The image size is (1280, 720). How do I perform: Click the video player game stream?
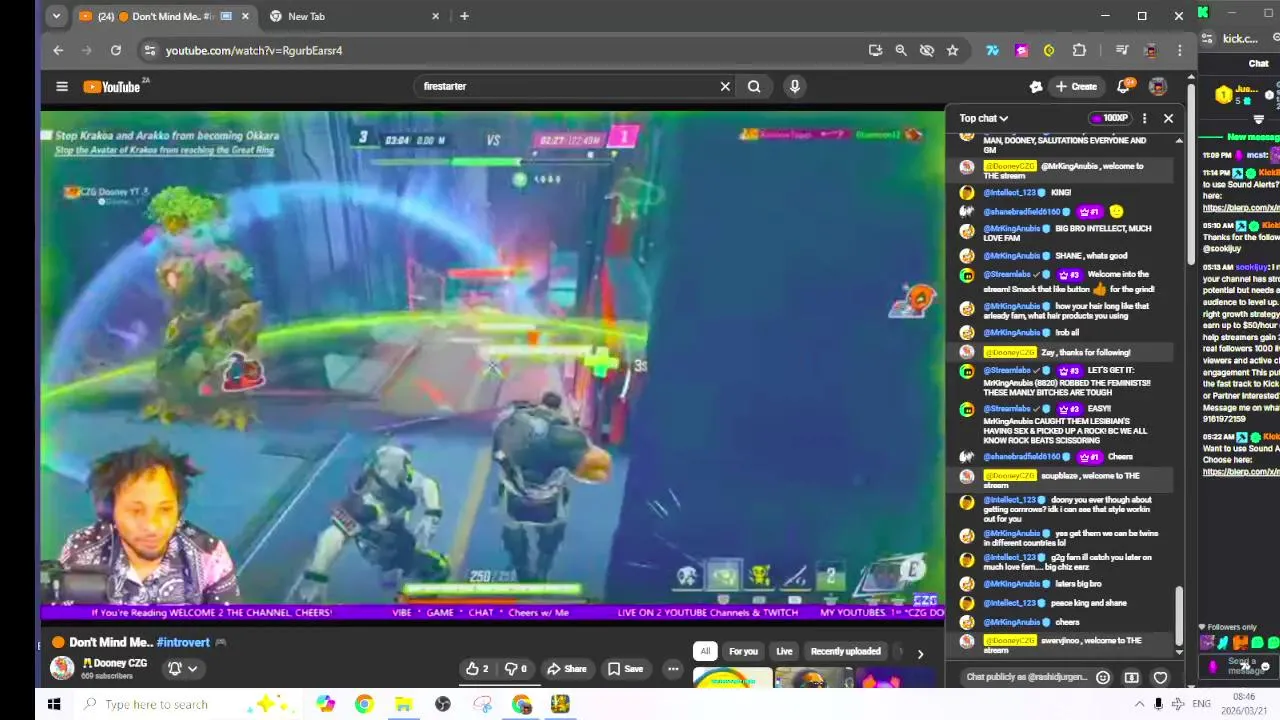[x=492, y=364]
